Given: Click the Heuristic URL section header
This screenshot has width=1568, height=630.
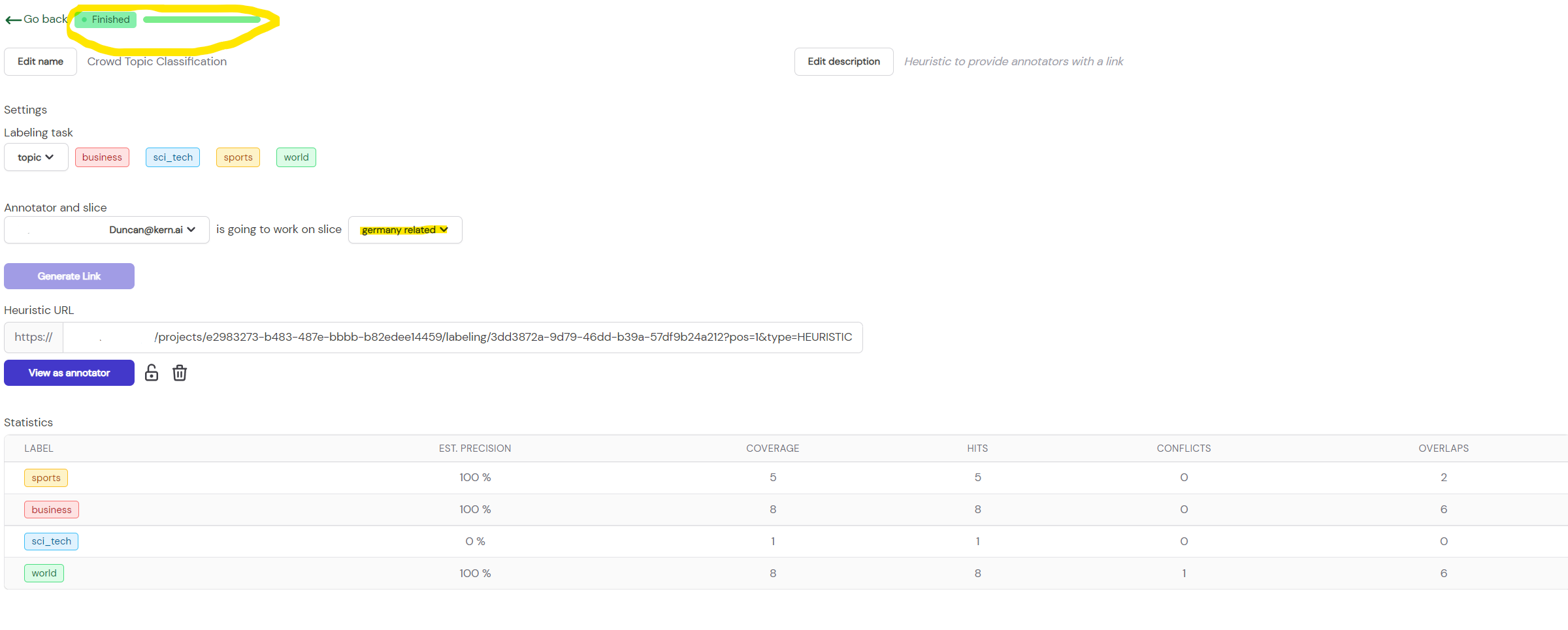Looking at the screenshot, I should click(39, 309).
